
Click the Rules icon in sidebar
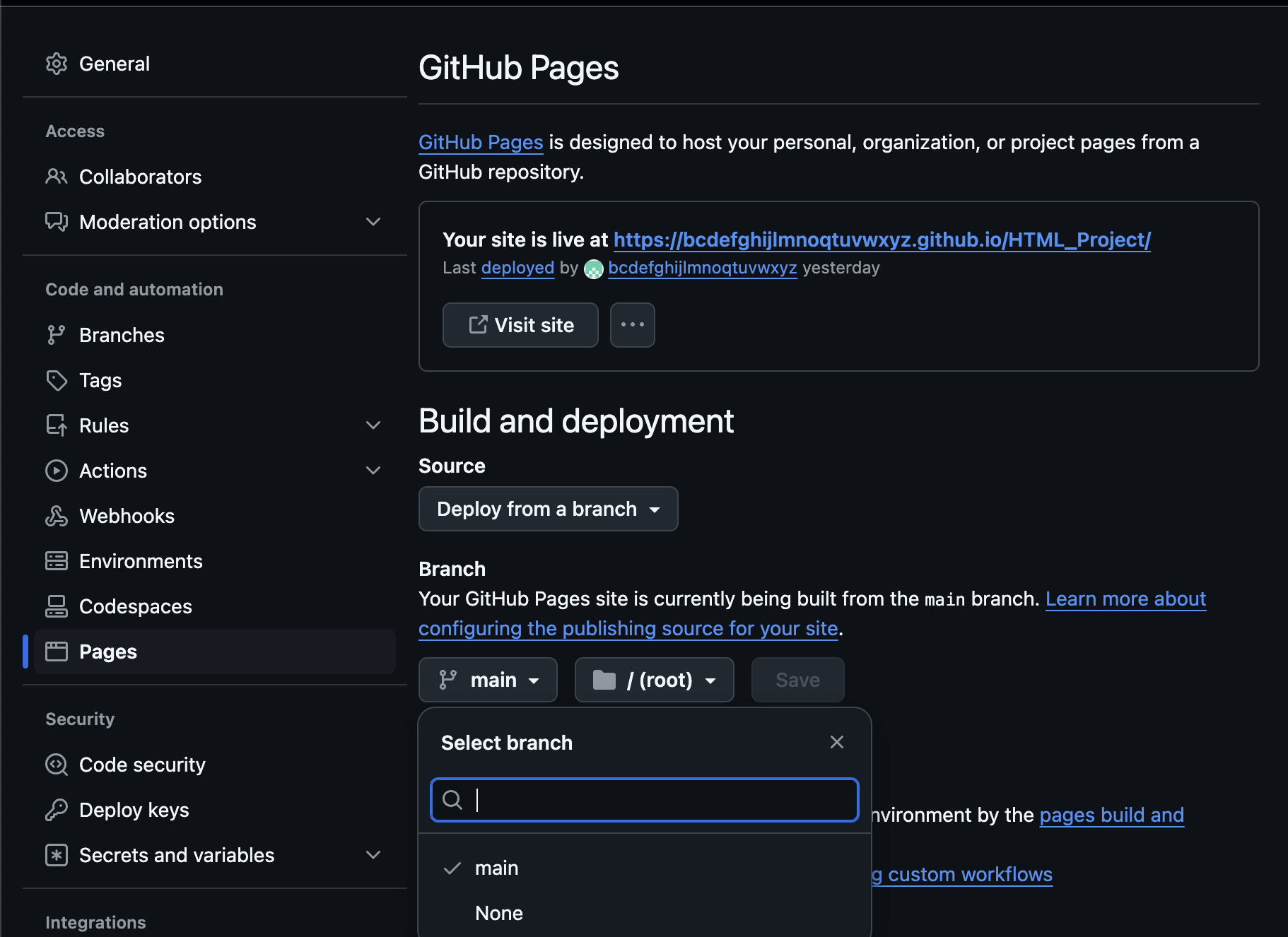click(57, 425)
